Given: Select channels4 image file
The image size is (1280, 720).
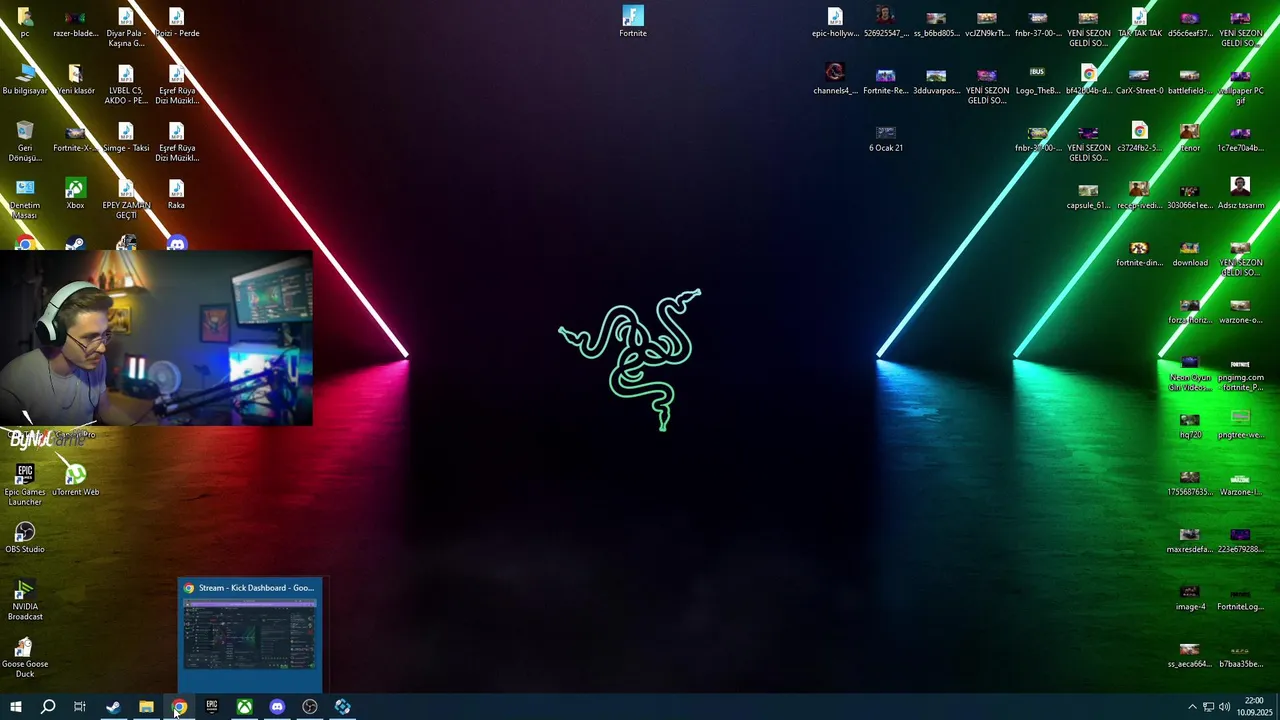Looking at the screenshot, I should tap(835, 79).
